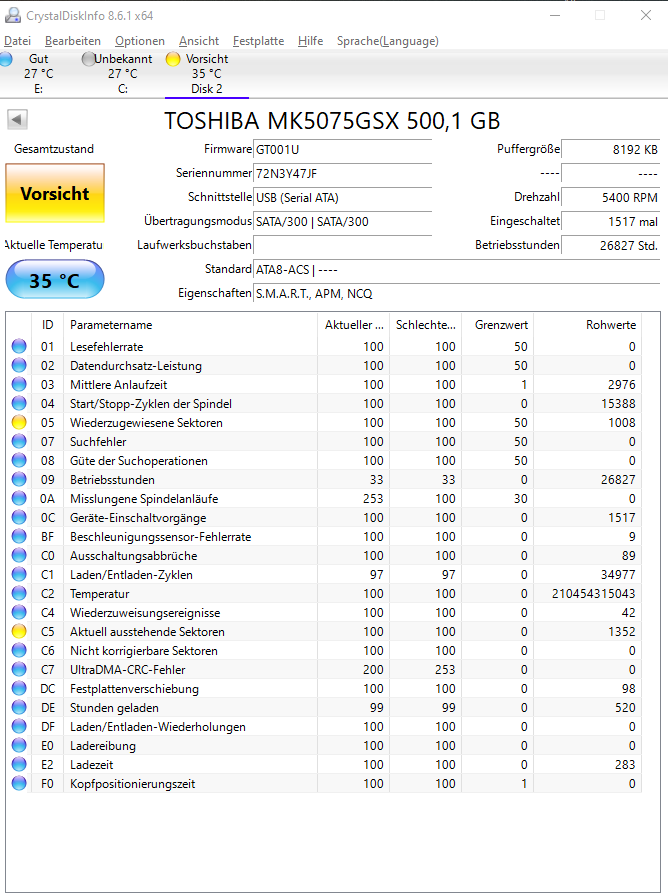This screenshot has height=893, width=668.
Task: Click the 35 °C temperature button
Action: click(55, 280)
